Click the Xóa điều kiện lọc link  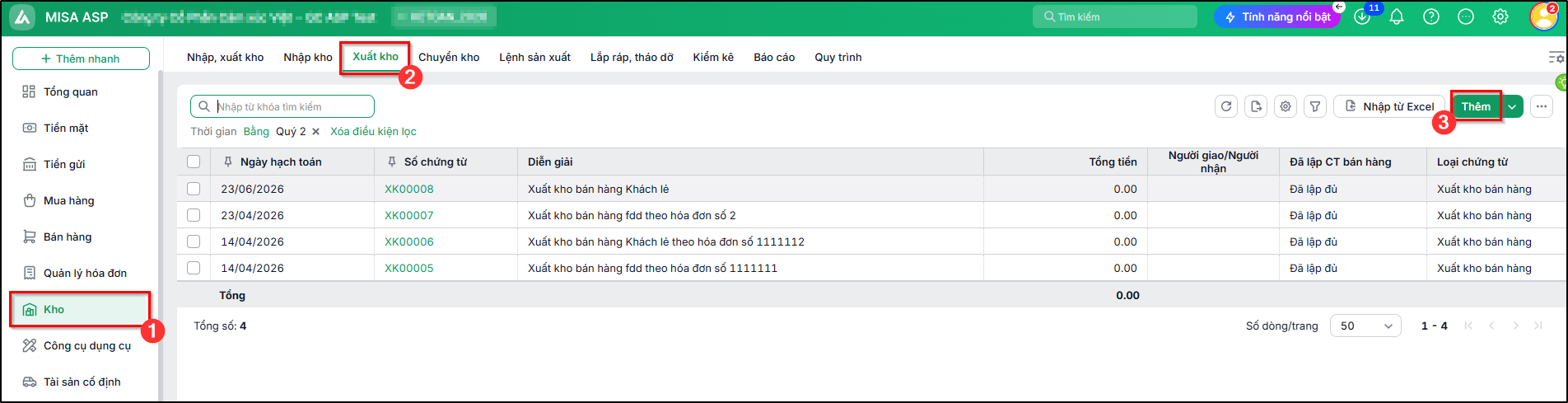pos(373,131)
